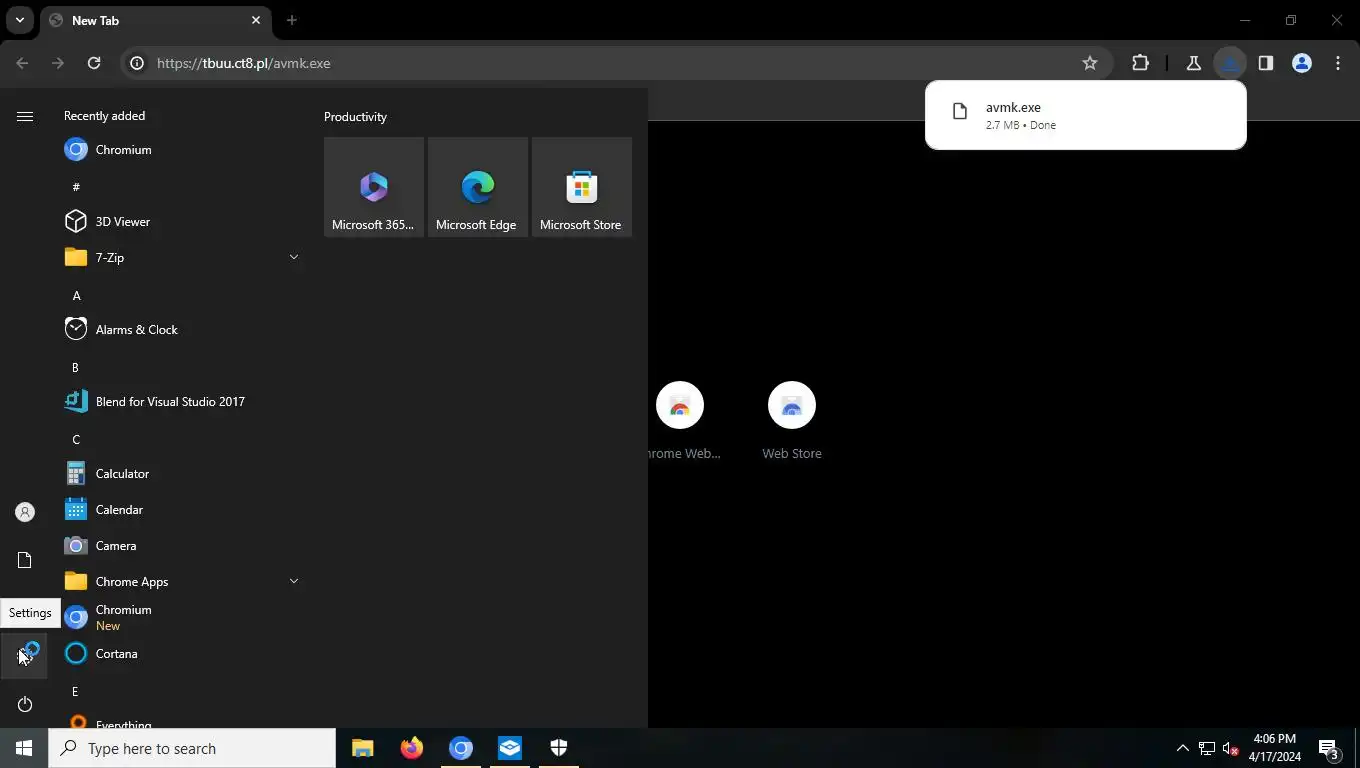The height and width of the screenshot is (768, 1360).
Task: Click the Recently added heading
Action: pos(104,116)
